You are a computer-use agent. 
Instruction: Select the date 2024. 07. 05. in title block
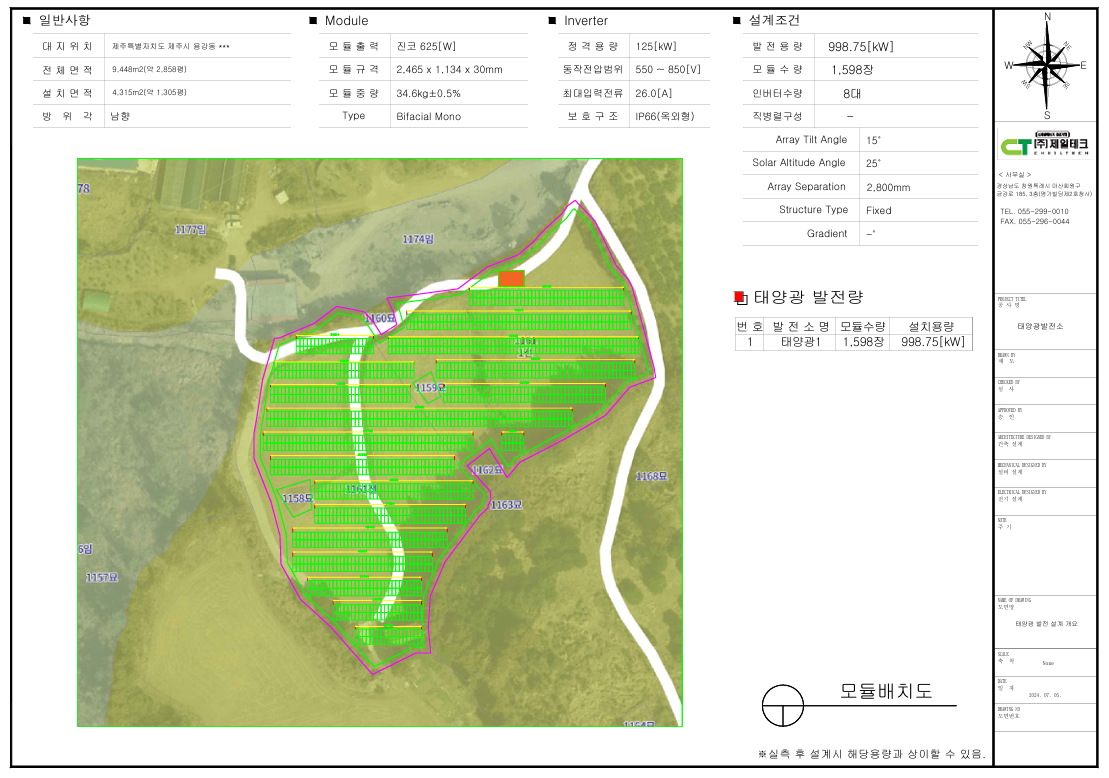pos(1045,695)
